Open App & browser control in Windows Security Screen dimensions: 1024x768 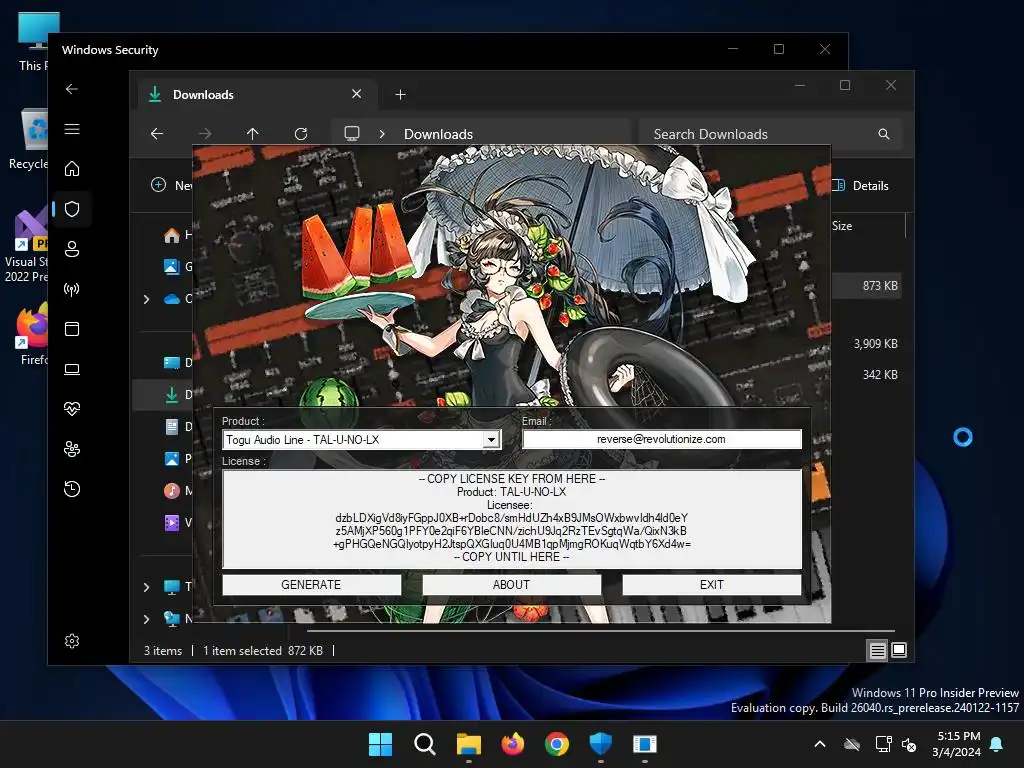(72, 328)
